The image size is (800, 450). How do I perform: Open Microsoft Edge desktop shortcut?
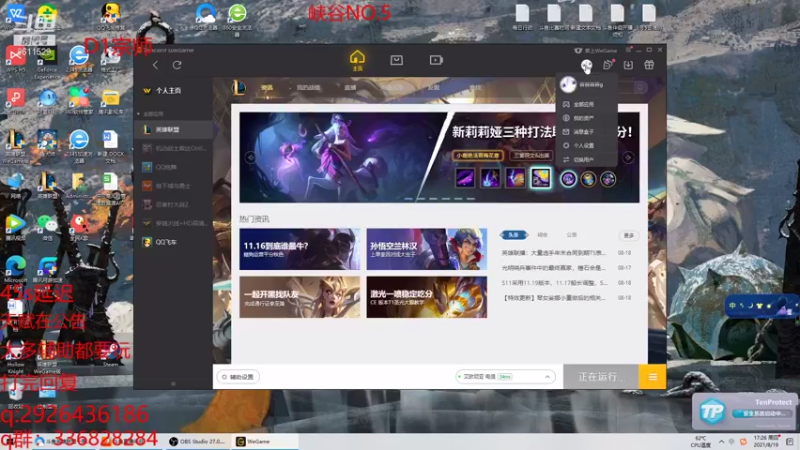[x=15, y=270]
